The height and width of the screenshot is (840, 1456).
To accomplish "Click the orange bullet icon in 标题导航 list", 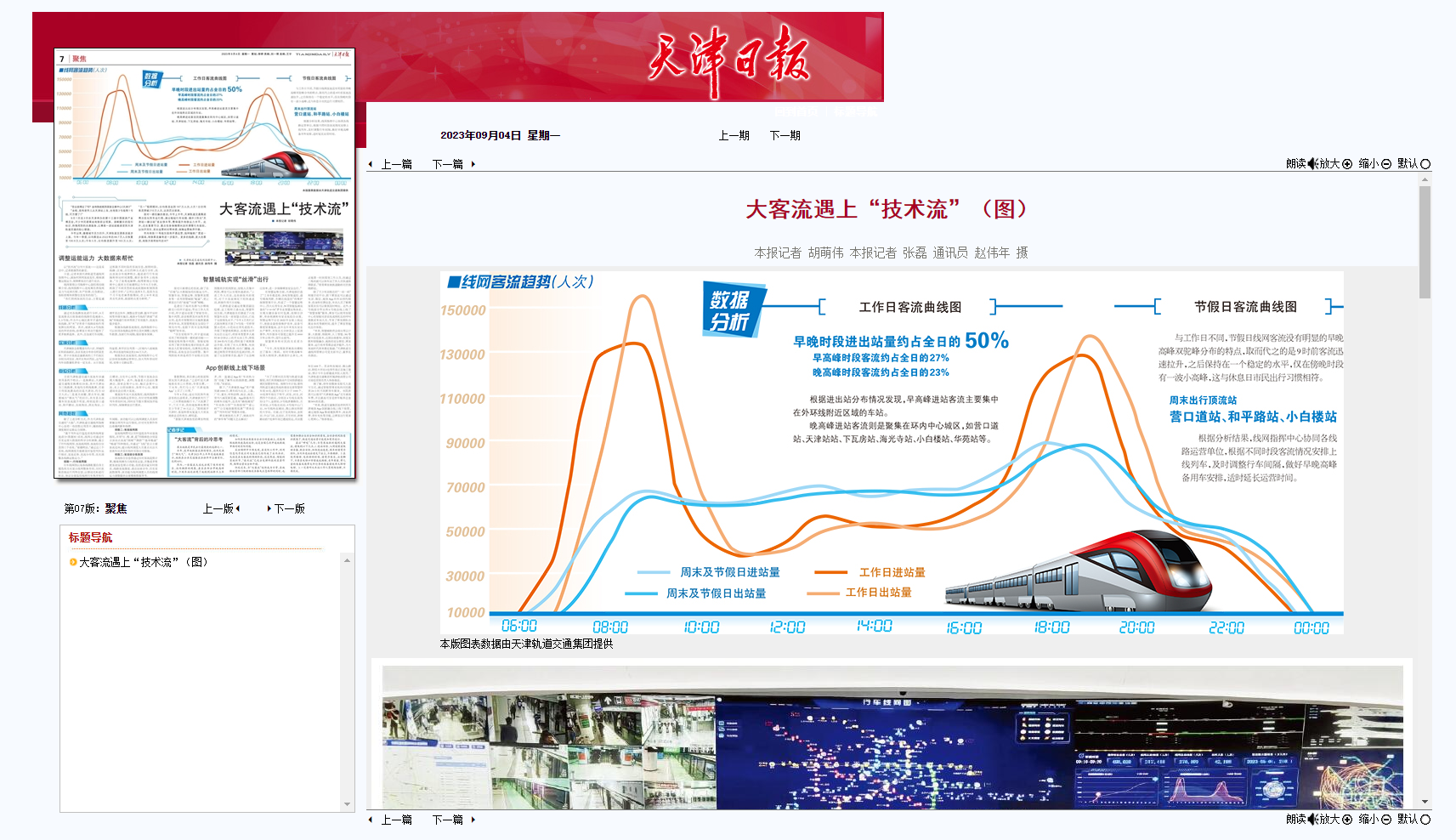I will (73, 562).
